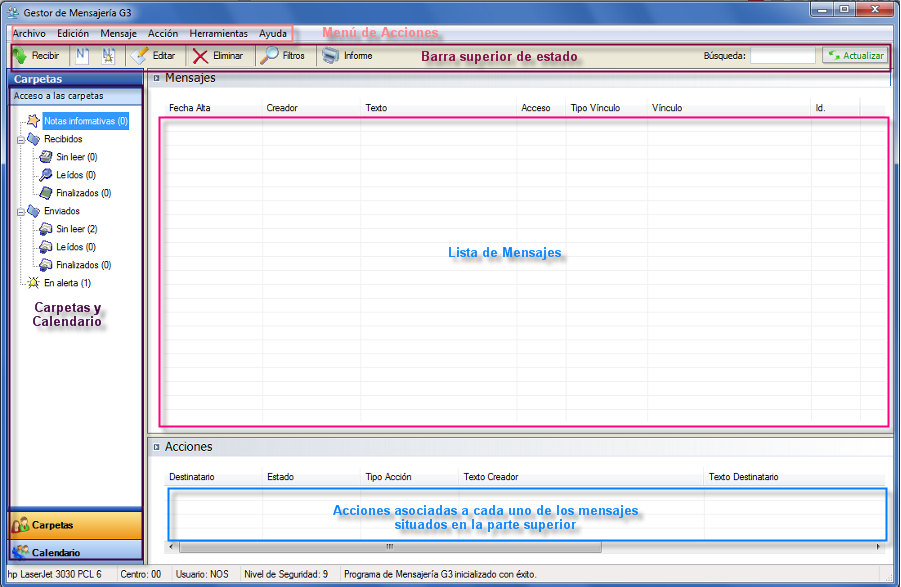Click 'Centro: 00' in status bar
This screenshot has height=587, width=901.
pyautogui.click(x=141, y=574)
